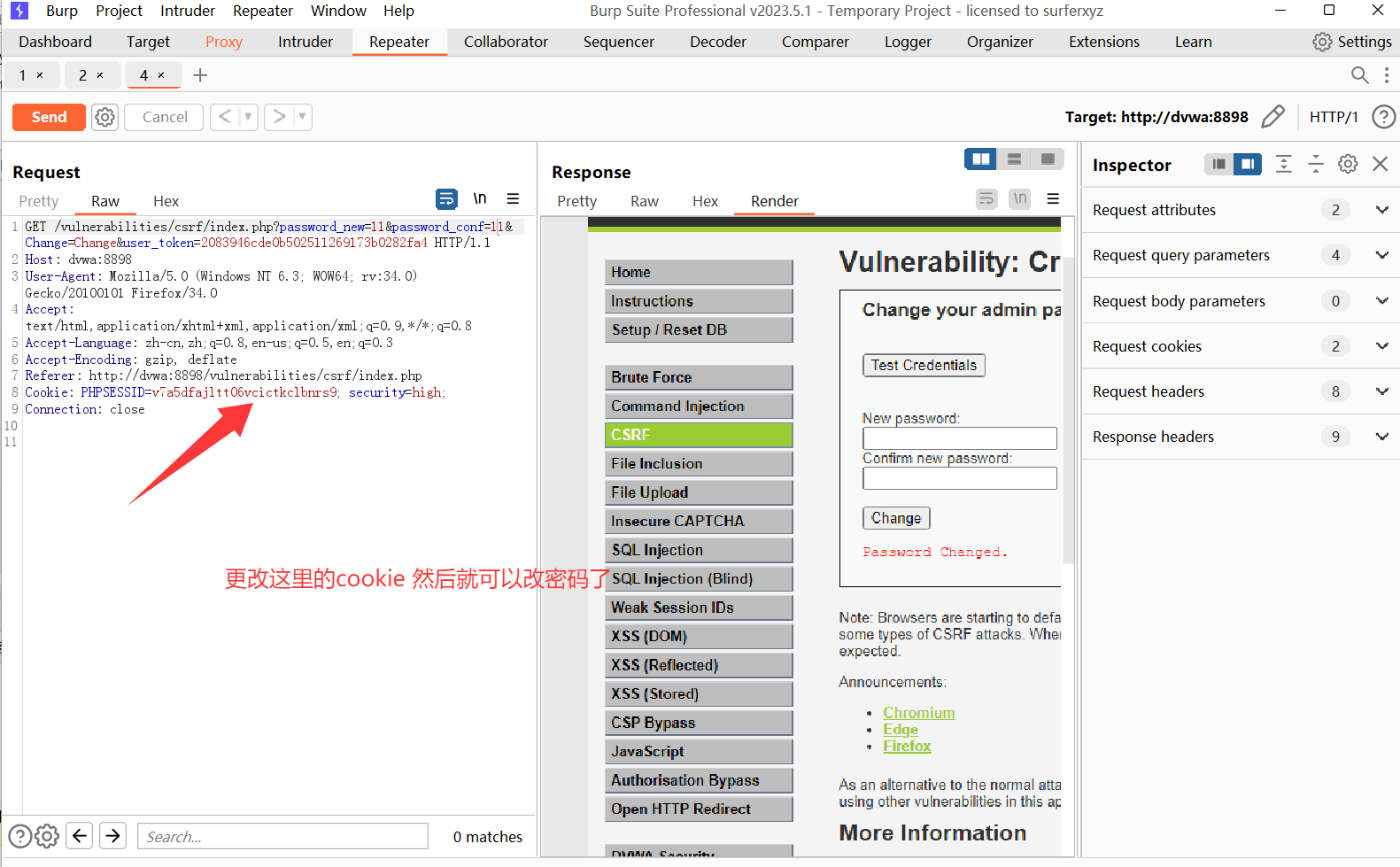Dock Inspector to left layout

coord(1219,164)
